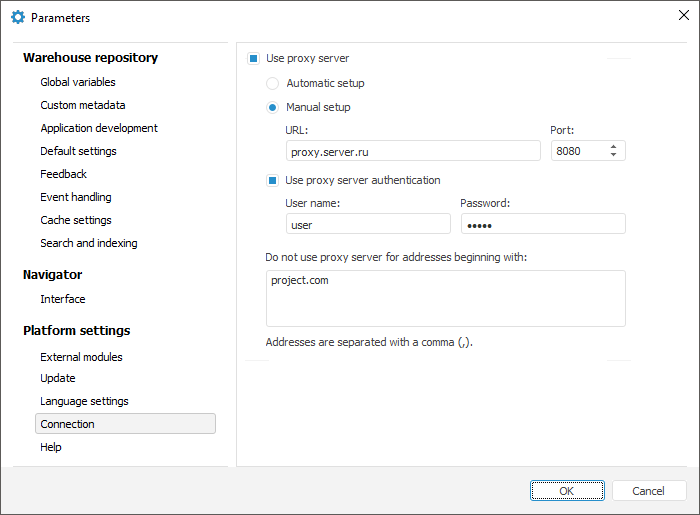Open the Interface section under Navigator
The height and width of the screenshot is (515, 700).
63,299
